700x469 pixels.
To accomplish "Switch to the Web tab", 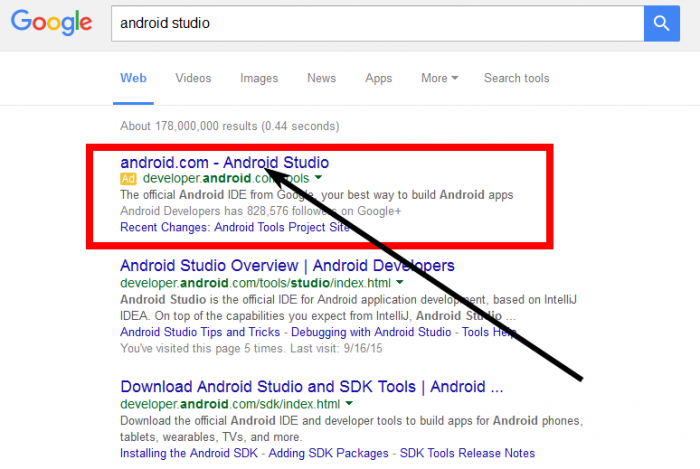I will 133,78.
